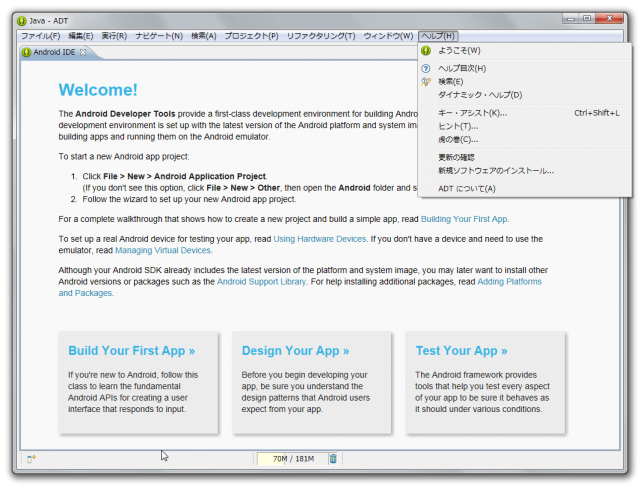The height and width of the screenshot is (486, 640).
Task: Select 新規ソフトウェアのインストール... menu item
Action: pos(525,171)
